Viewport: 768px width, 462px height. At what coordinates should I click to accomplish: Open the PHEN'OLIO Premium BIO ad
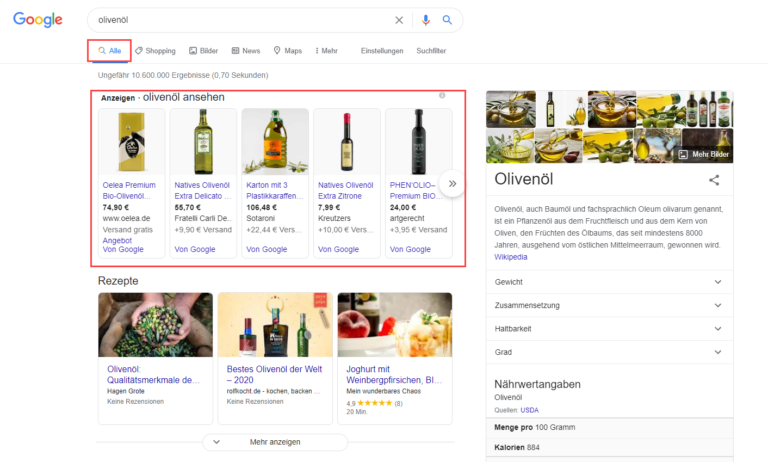(416, 191)
